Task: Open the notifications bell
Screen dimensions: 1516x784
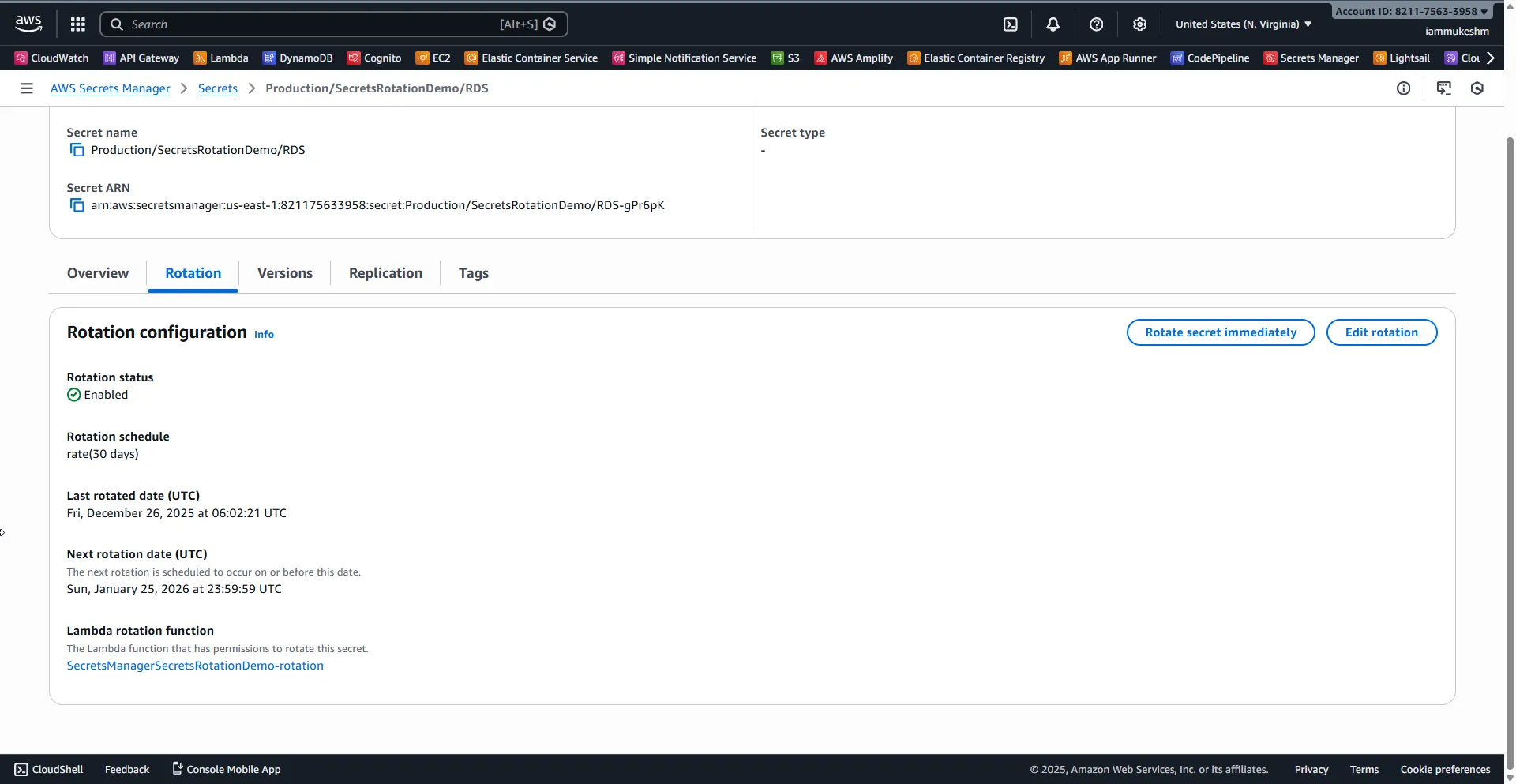Action: (1053, 24)
